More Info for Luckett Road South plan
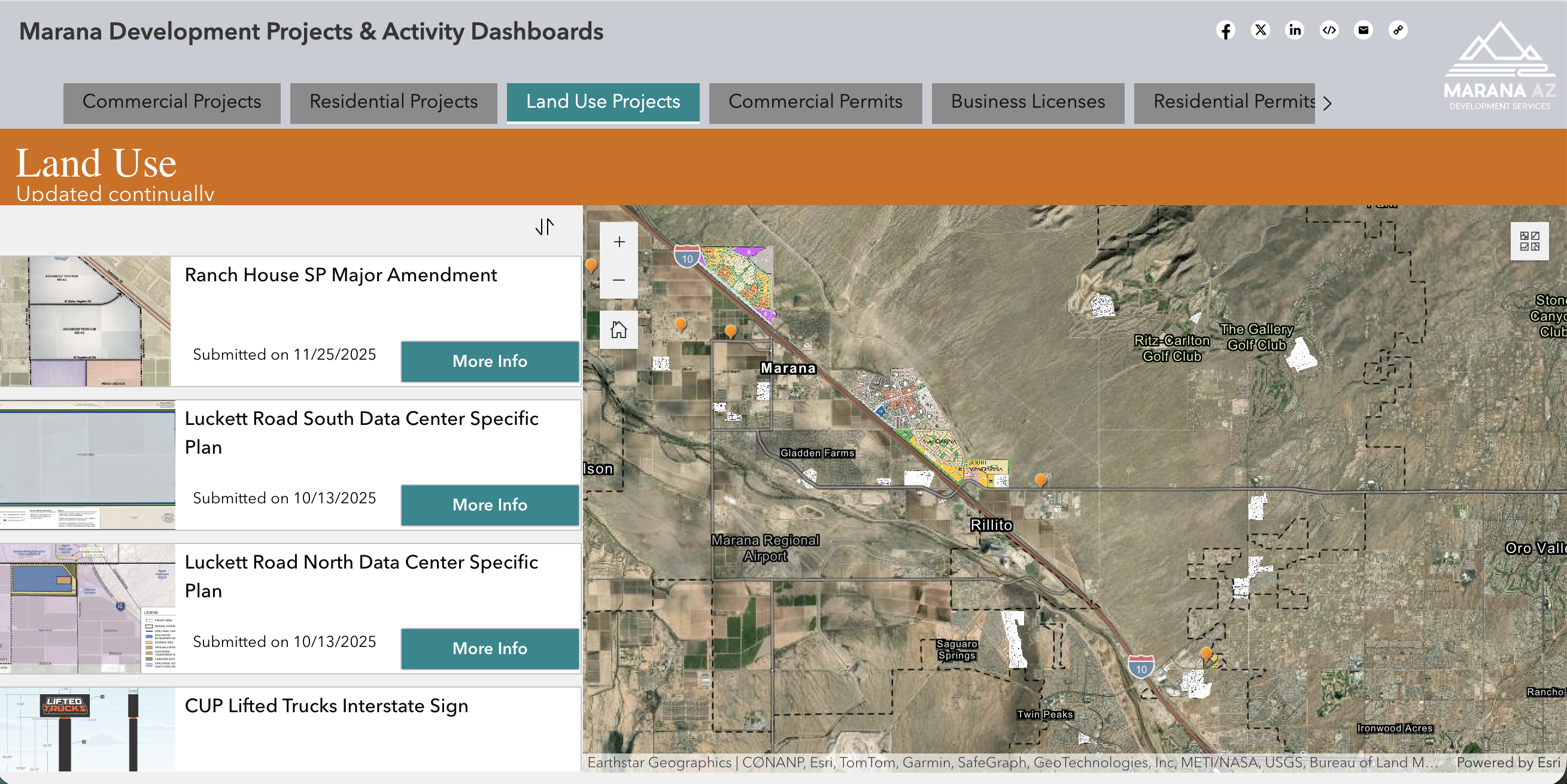 [490, 505]
